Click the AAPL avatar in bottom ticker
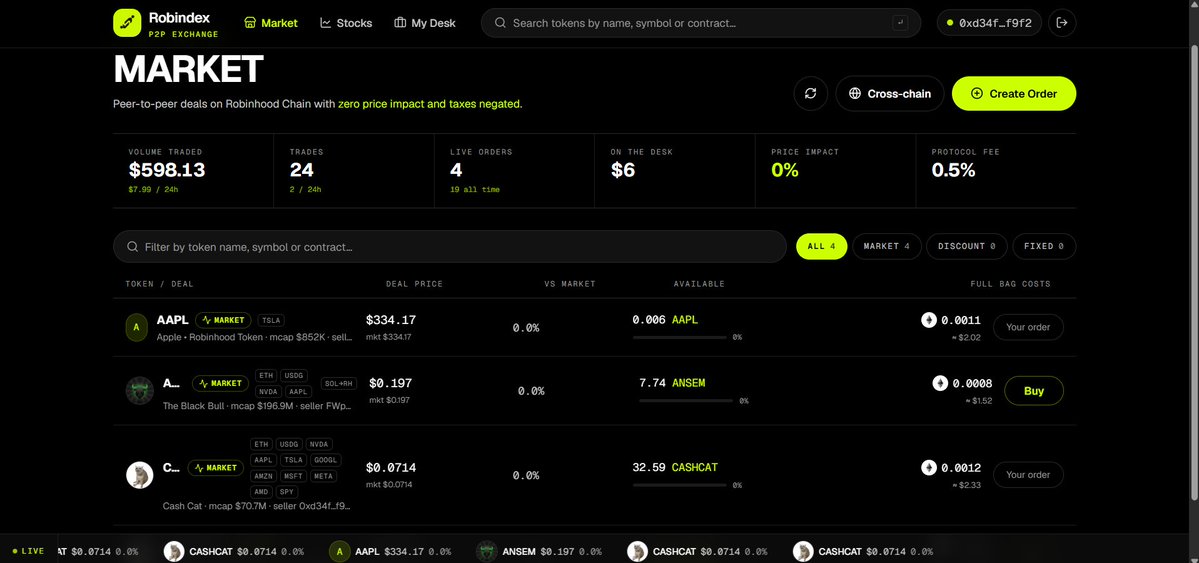Screen dimensions: 1199x563 click(340, 552)
